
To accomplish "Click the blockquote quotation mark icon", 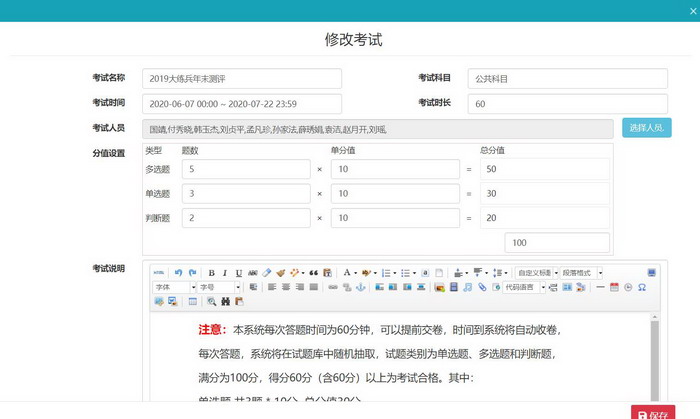I will 313,272.
